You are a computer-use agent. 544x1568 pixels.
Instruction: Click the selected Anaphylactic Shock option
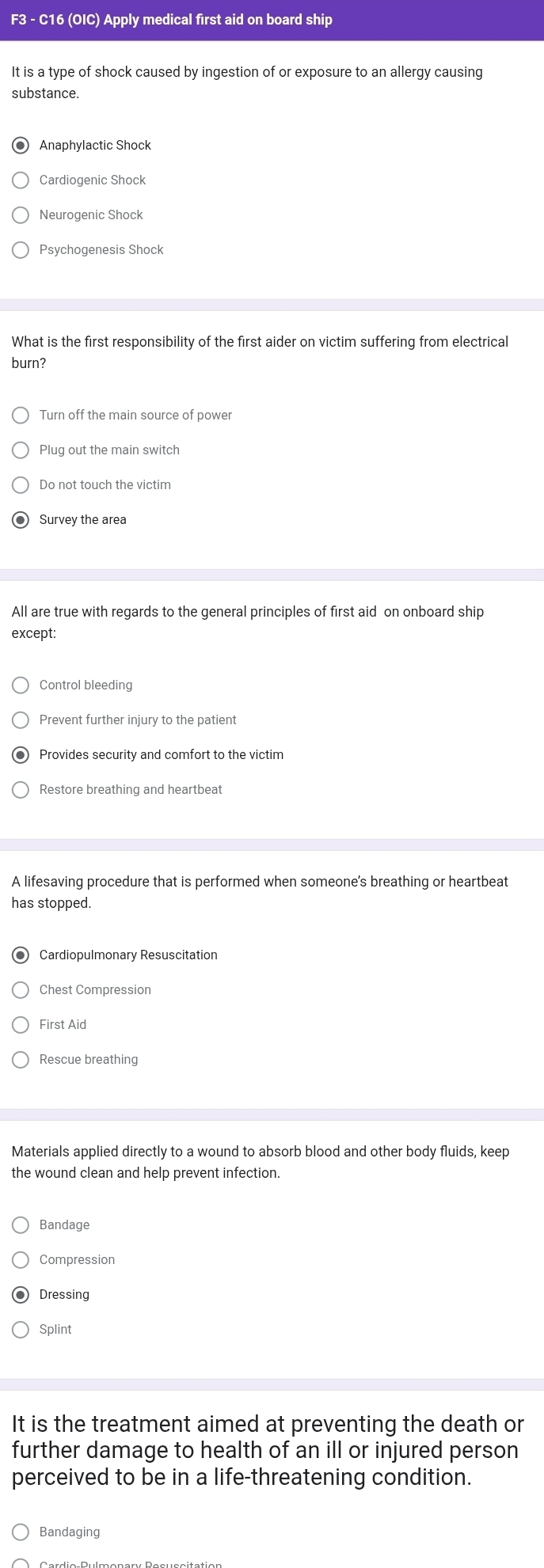pos(21,146)
